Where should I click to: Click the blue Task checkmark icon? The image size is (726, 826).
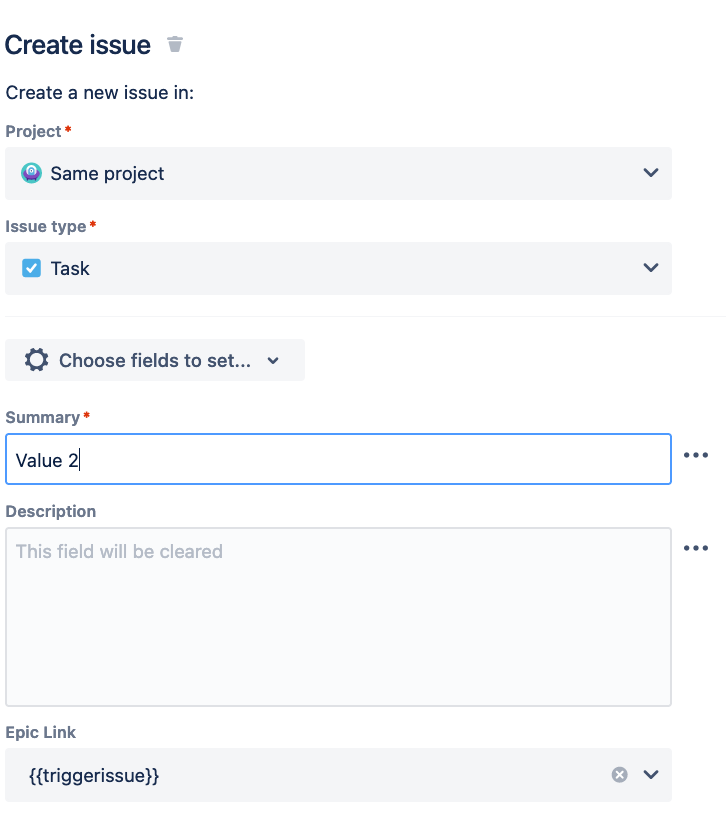point(32,268)
